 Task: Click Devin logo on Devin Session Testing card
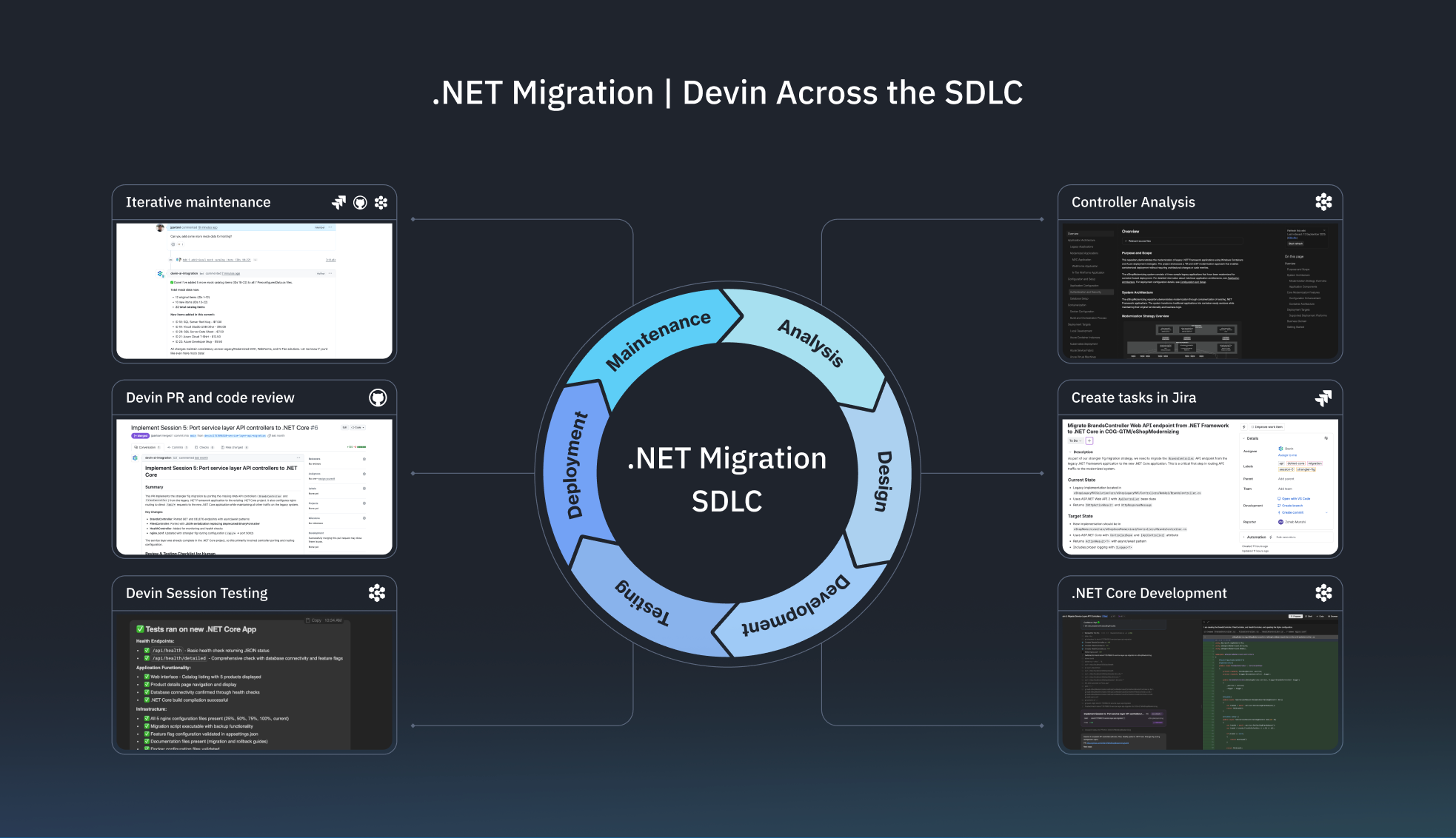(377, 593)
